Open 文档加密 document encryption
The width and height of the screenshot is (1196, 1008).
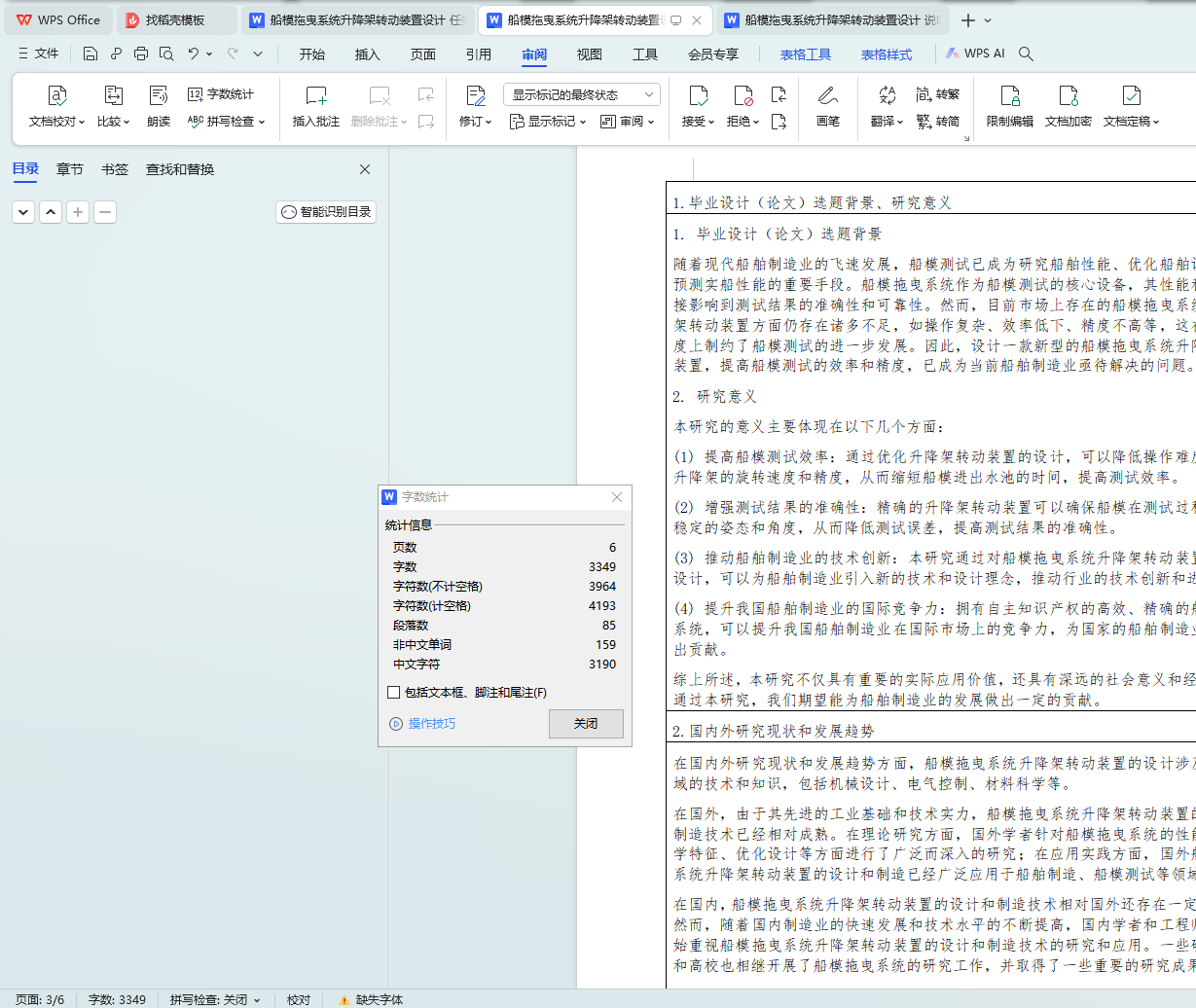coord(1069,107)
